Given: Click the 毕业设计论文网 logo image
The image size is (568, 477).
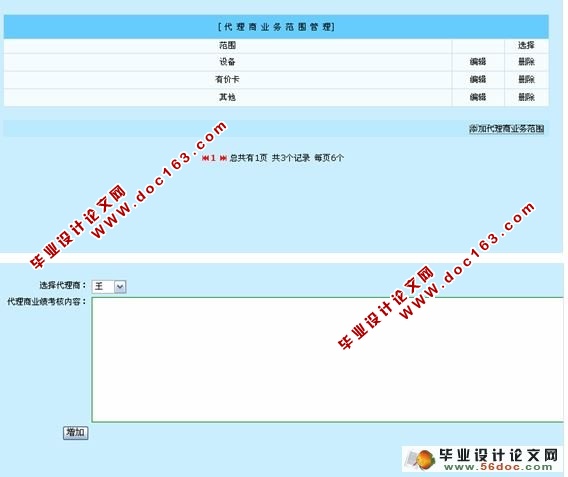Looking at the screenshot, I should [482, 459].
